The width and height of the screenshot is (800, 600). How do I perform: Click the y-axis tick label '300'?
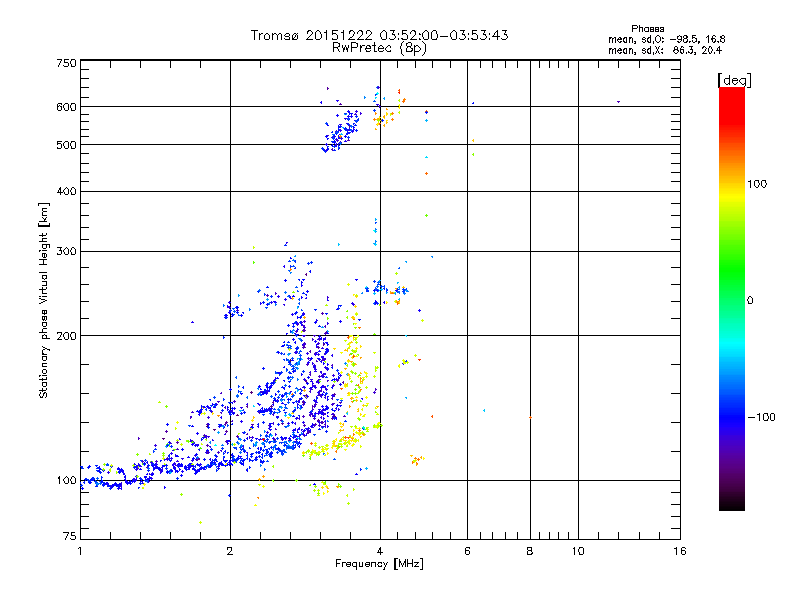[67, 251]
